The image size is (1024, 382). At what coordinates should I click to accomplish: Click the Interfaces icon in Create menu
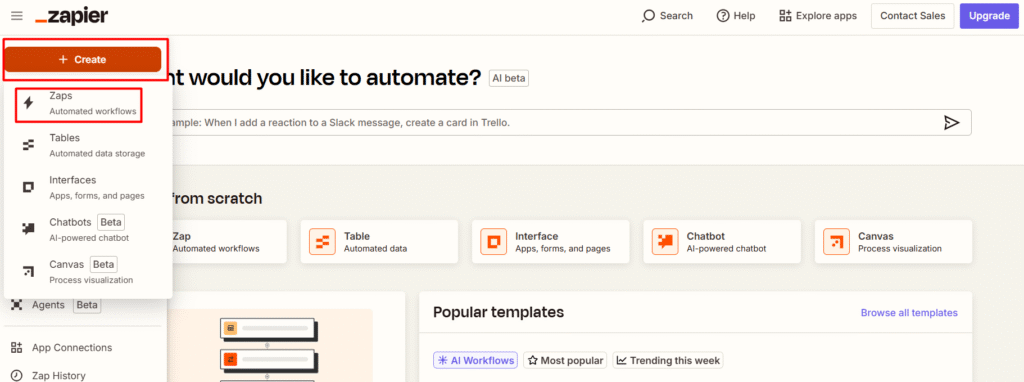28,187
